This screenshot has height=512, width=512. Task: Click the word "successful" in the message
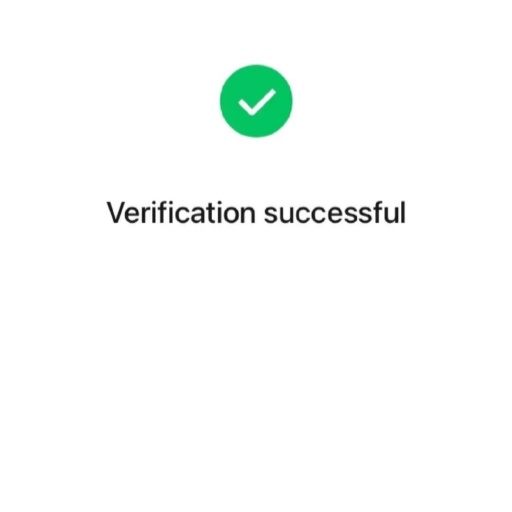(x=335, y=213)
